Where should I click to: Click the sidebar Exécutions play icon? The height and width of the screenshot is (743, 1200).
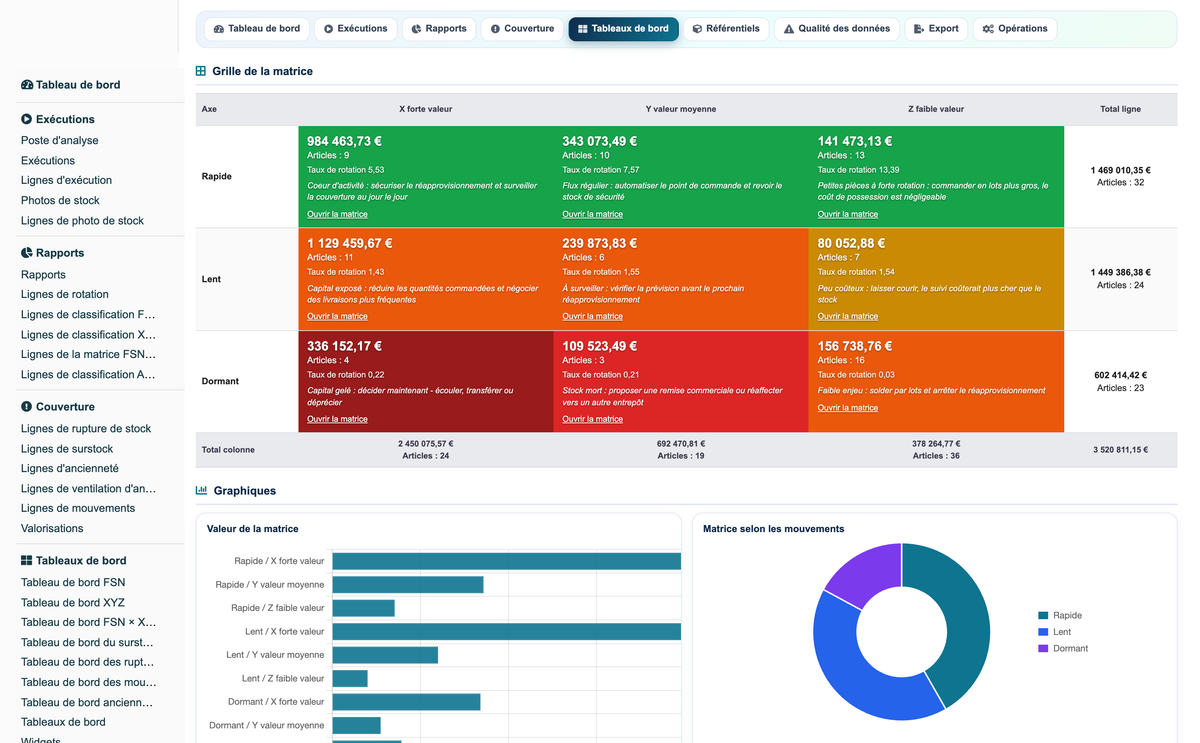click(x=27, y=119)
